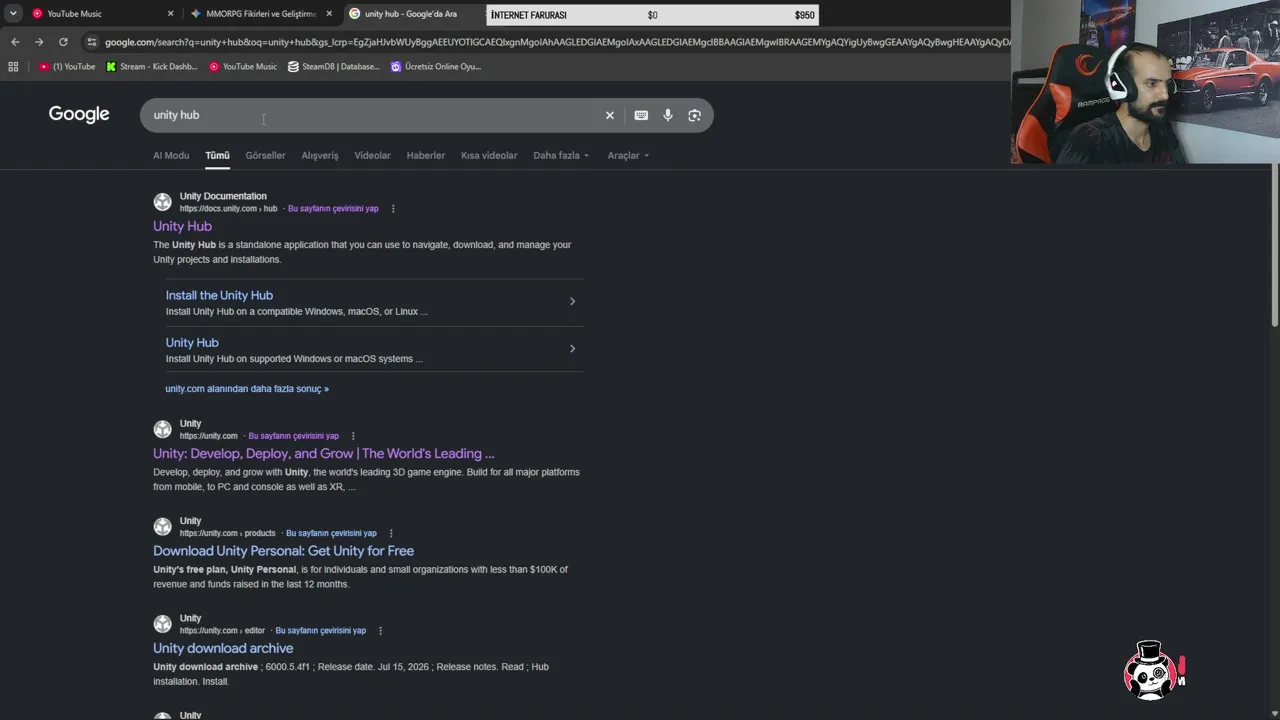1280x720 pixels.
Task: Expand the Unity Hub sitelink chevron
Action: coord(572,349)
